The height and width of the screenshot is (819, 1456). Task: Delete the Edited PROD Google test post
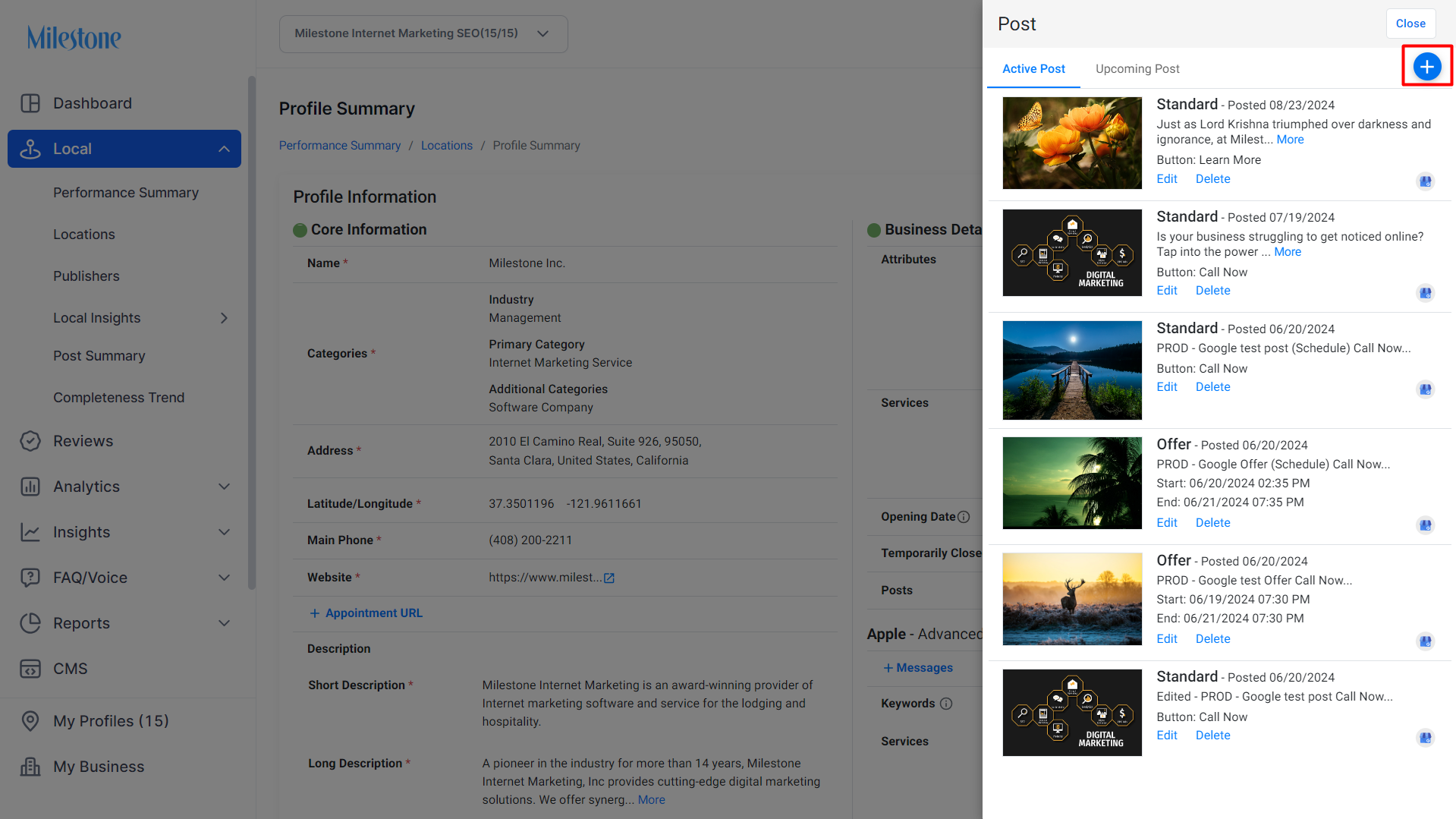[1213, 736]
